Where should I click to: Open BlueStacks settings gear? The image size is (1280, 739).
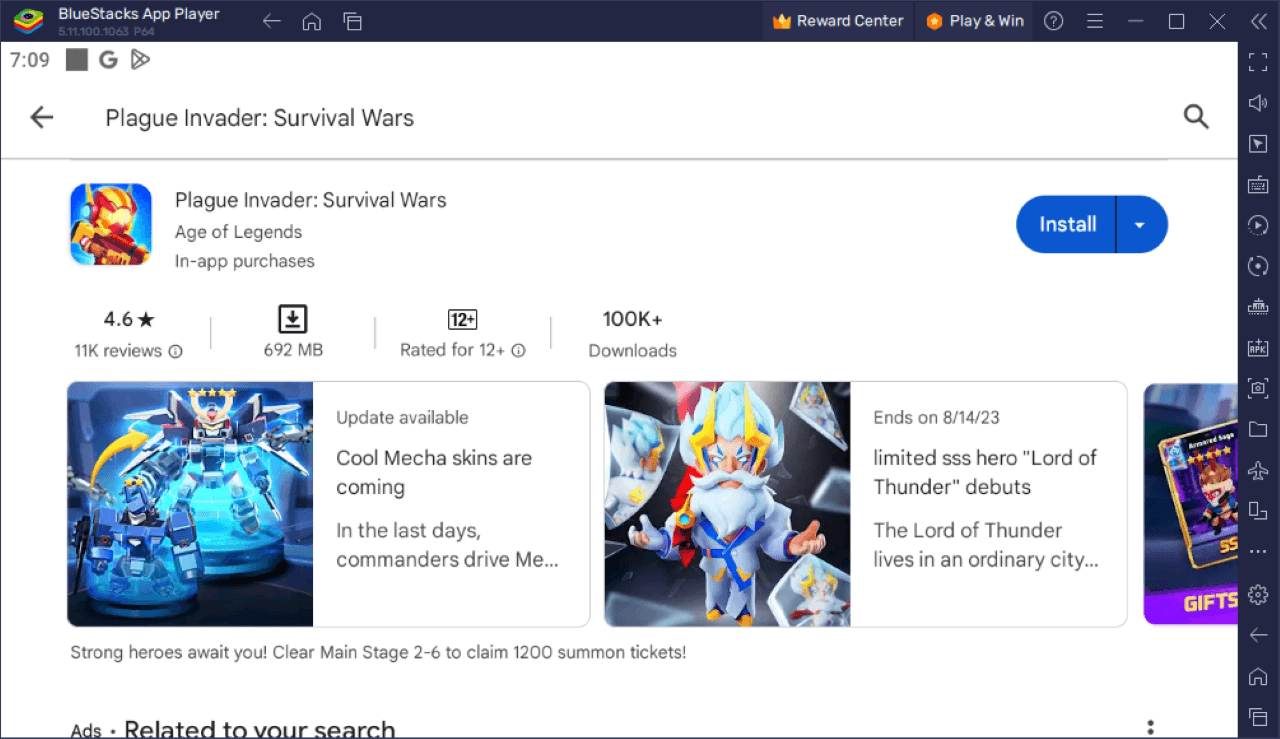pyautogui.click(x=1258, y=594)
